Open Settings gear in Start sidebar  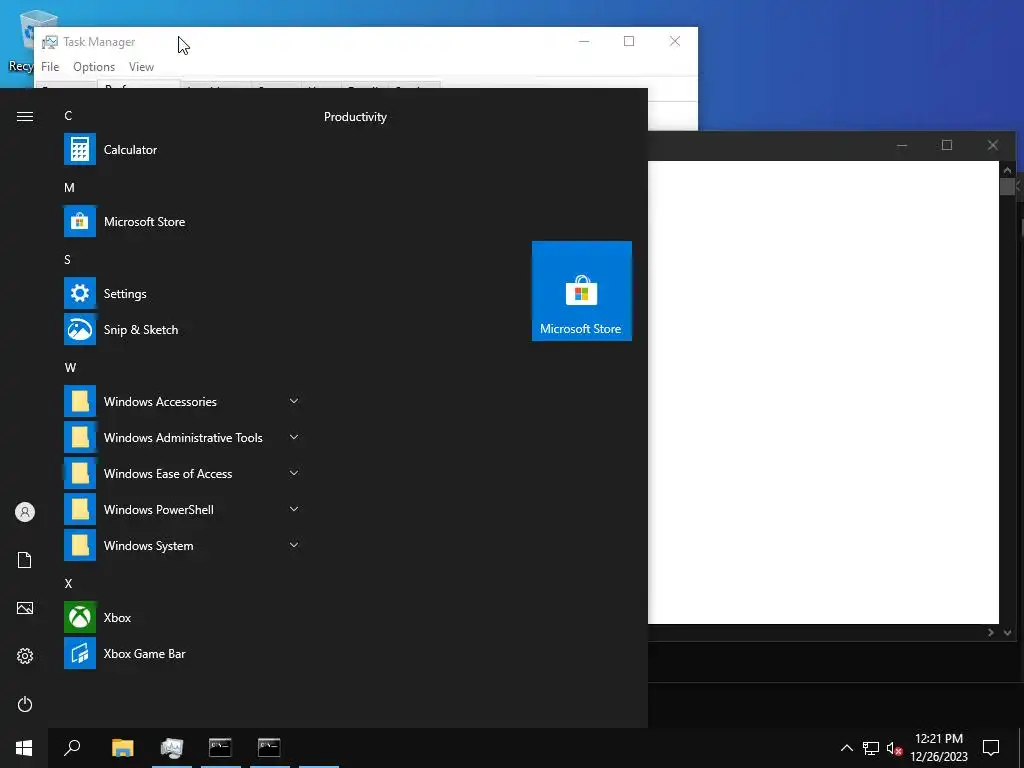pyautogui.click(x=25, y=656)
